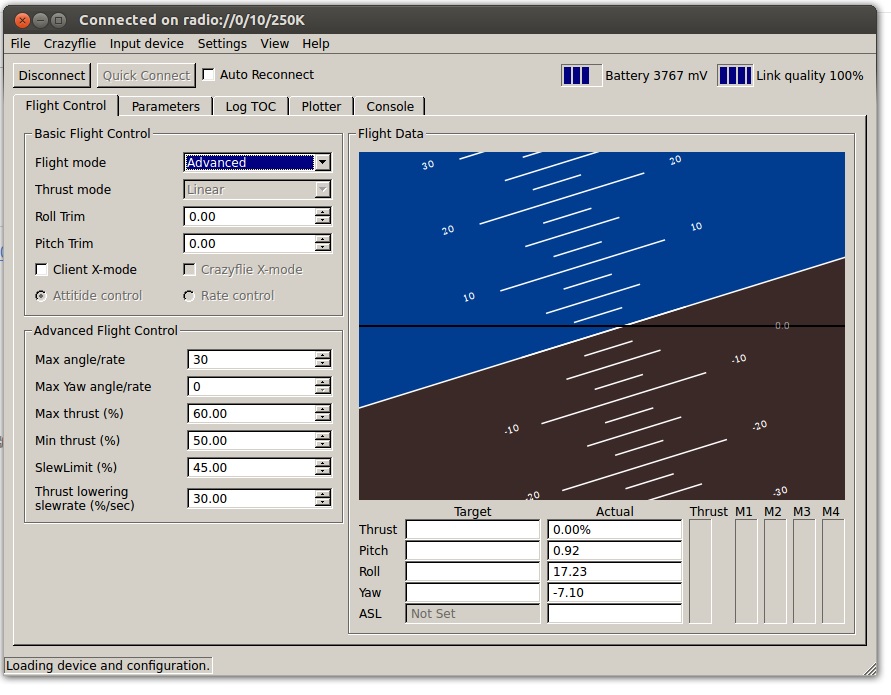Image resolution: width=891 pixels, height=695 pixels.
Task: Increase the Max thrust percentage
Action: pyautogui.click(x=322, y=409)
